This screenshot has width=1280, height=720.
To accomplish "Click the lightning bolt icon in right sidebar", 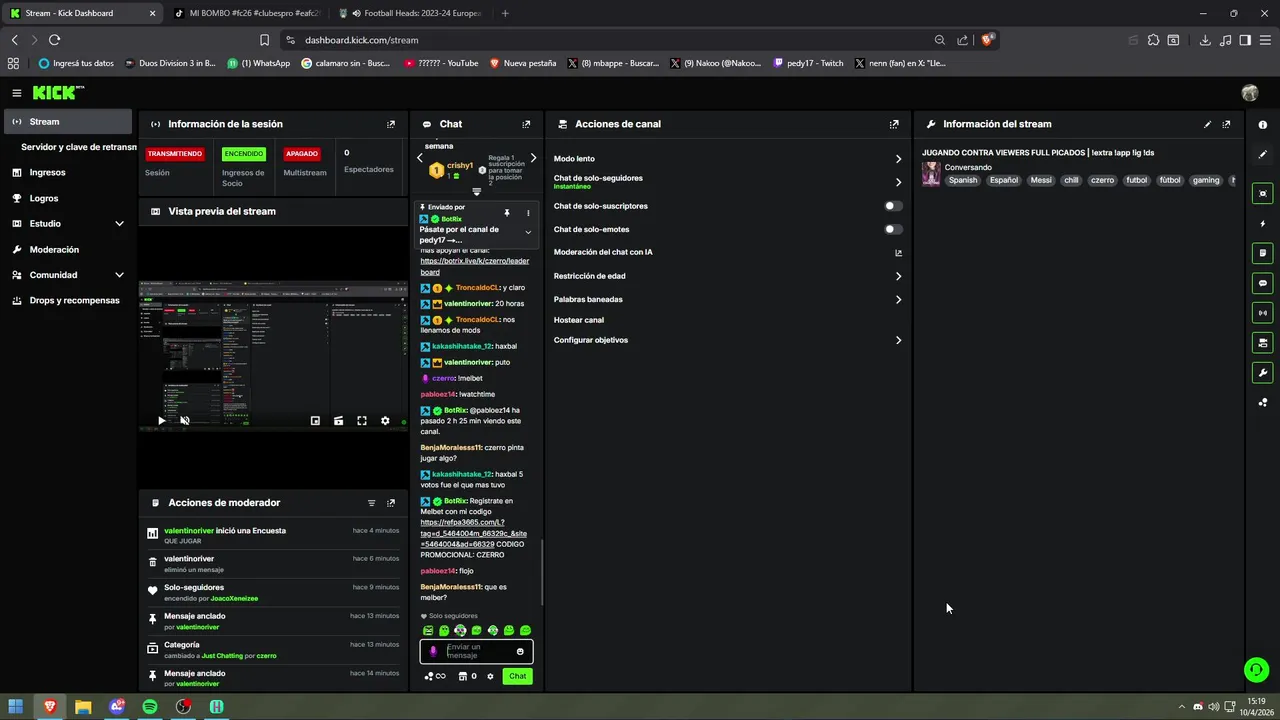I will point(1263,224).
